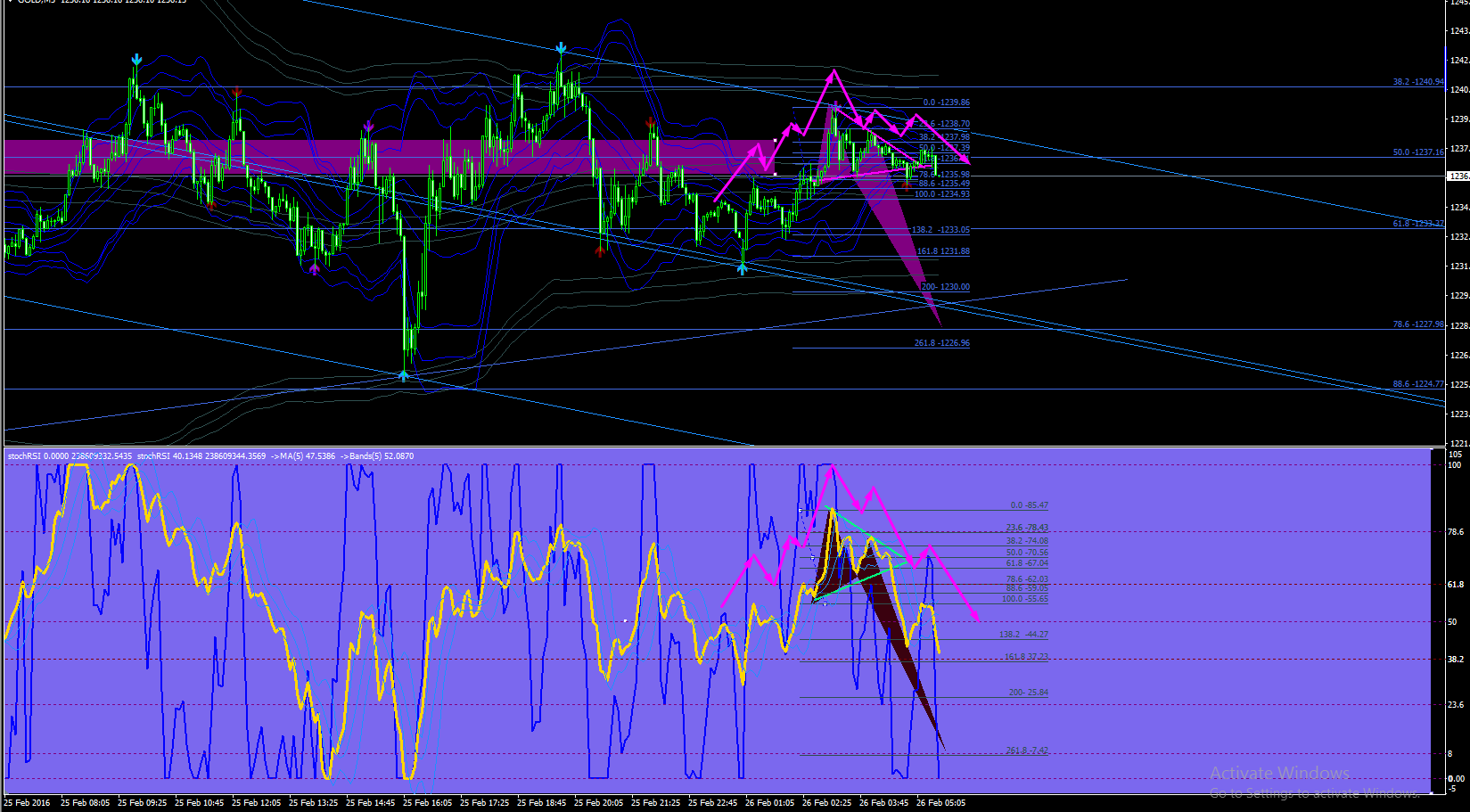Select the 23.6 -78.43 stochRSI Fibonacci label
Image resolution: width=1470 pixels, height=812 pixels.
pyautogui.click(x=1027, y=528)
